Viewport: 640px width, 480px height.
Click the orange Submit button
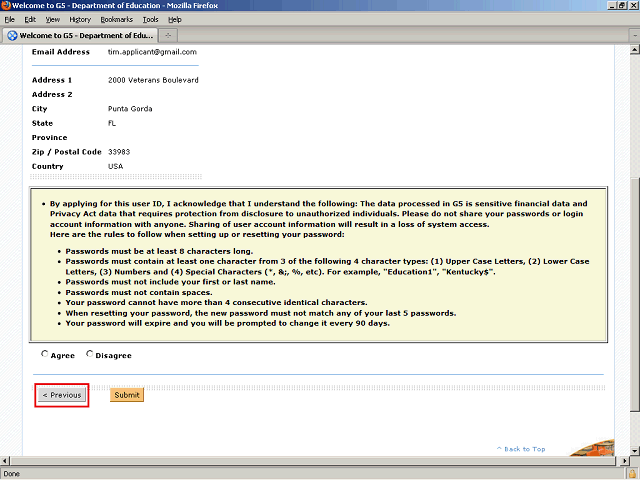(127, 395)
